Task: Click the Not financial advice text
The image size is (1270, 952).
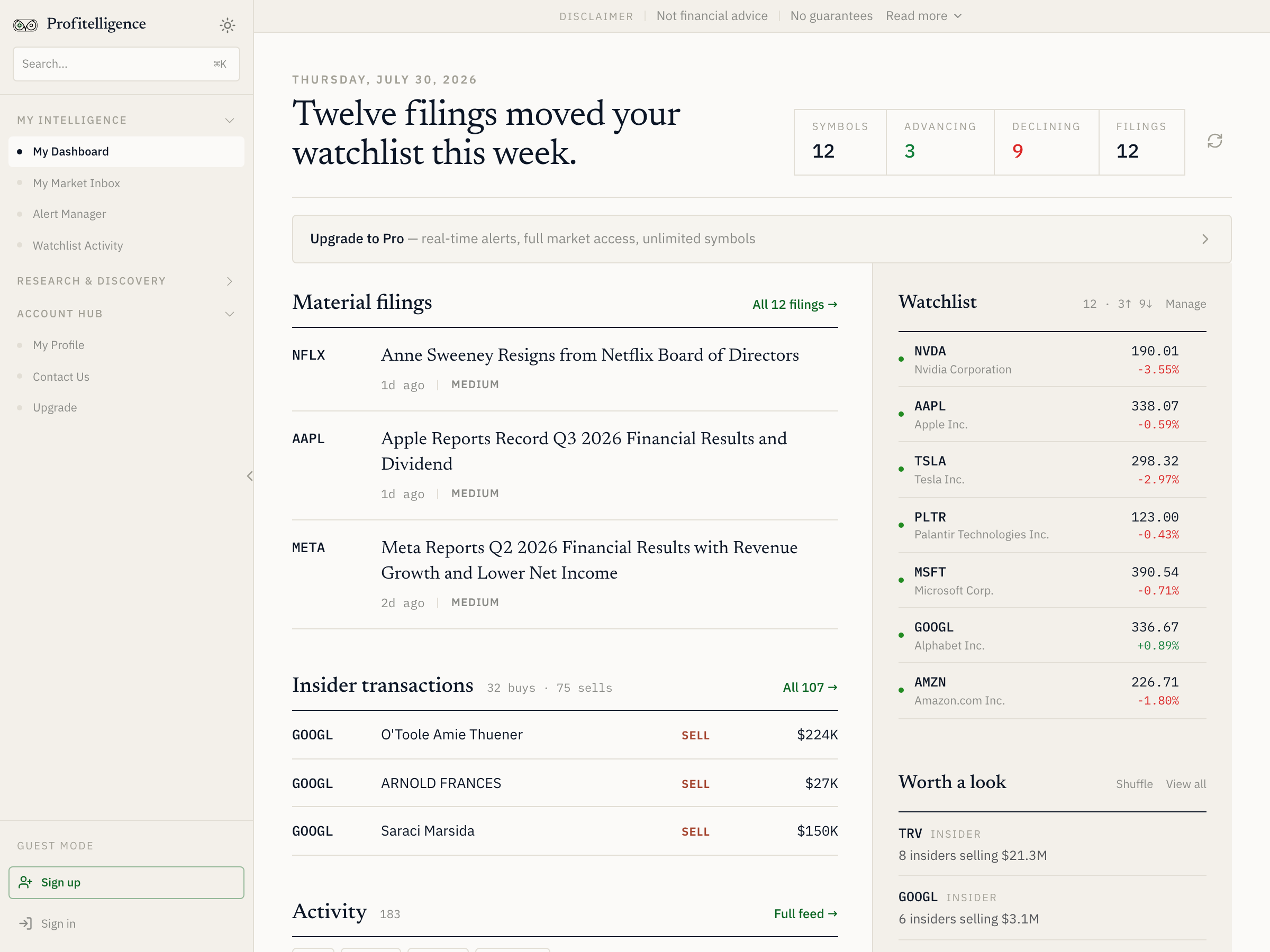Action: click(x=712, y=16)
